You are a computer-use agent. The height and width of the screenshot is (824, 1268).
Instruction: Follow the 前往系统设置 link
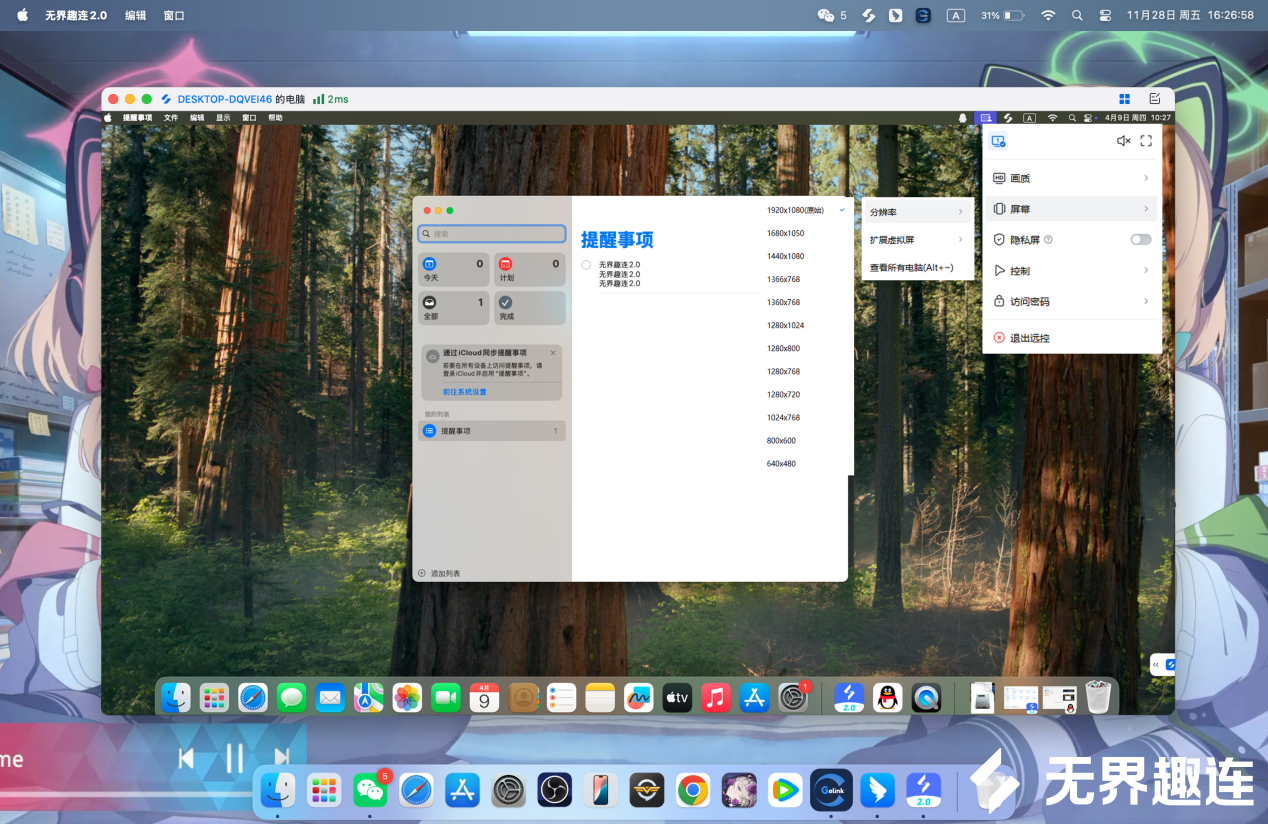[464, 392]
